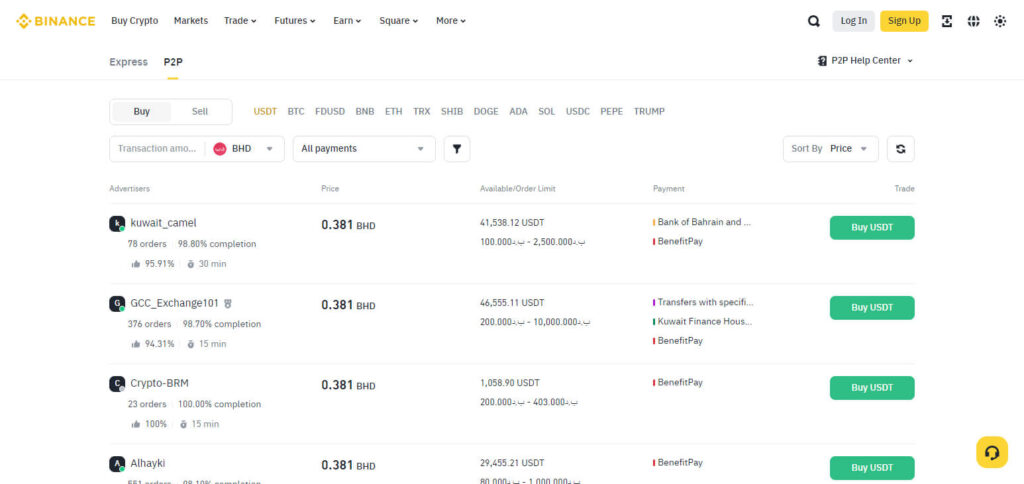Viewport: 1024px width, 484px height.
Task: Open the support headset chat icon
Action: 991,452
